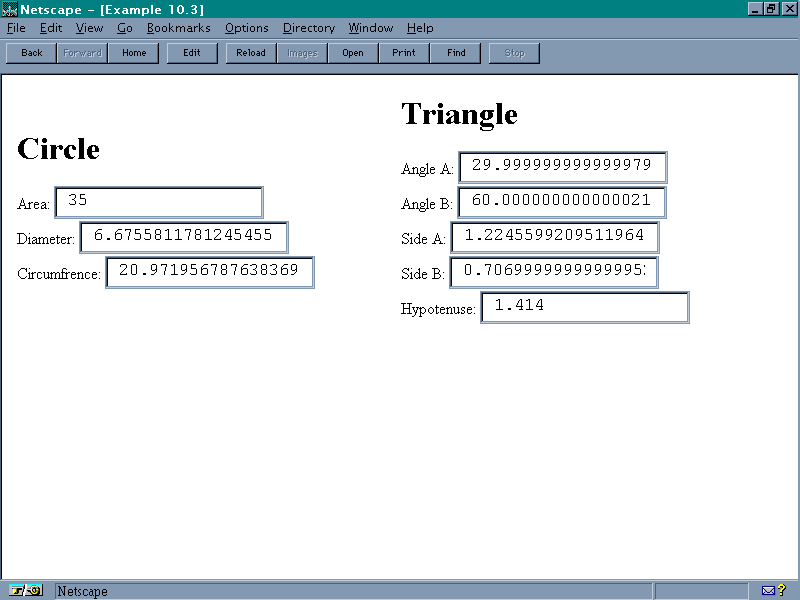Open the Bookmarks menu
The image size is (800, 600).
(178, 28)
